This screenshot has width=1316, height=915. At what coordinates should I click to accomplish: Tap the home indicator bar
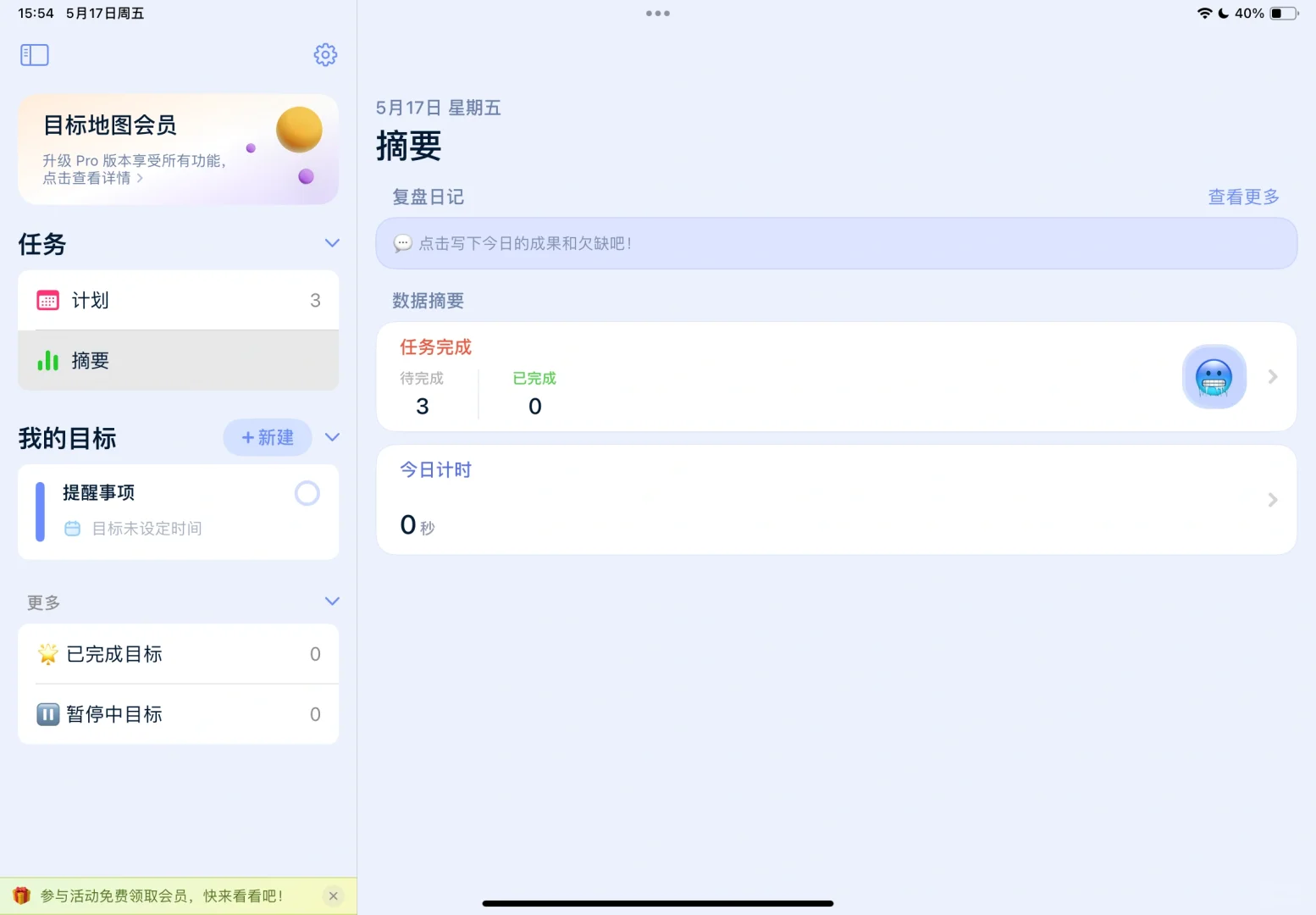click(658, 903)
